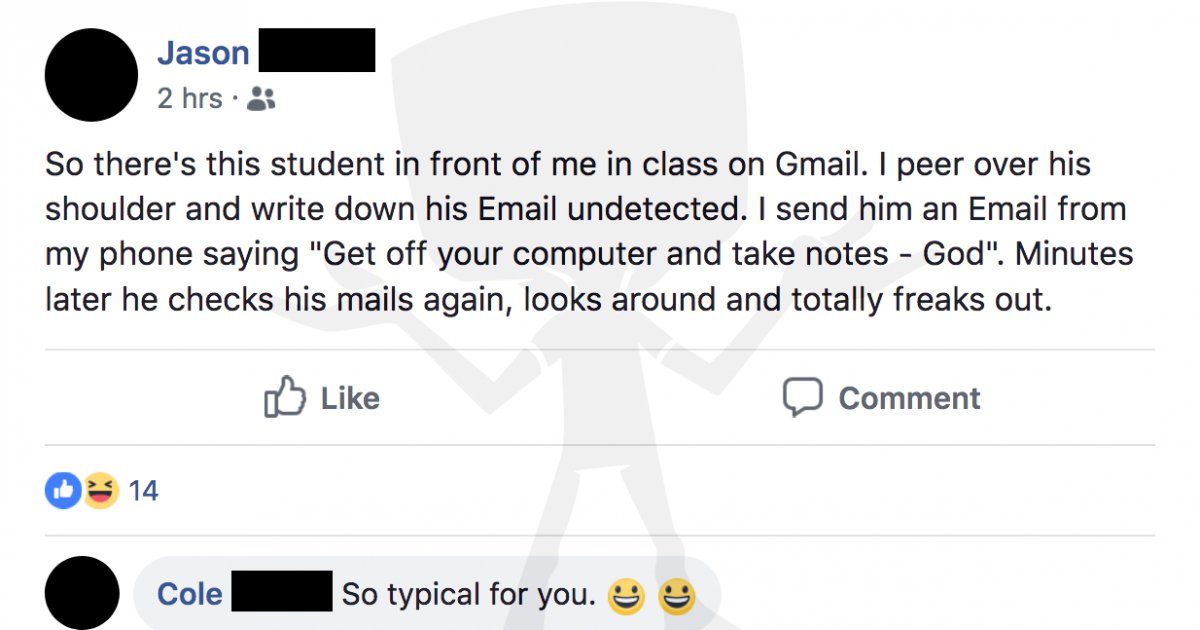
Task: Open Cole's profile via his name
Action: pos(188,593)
